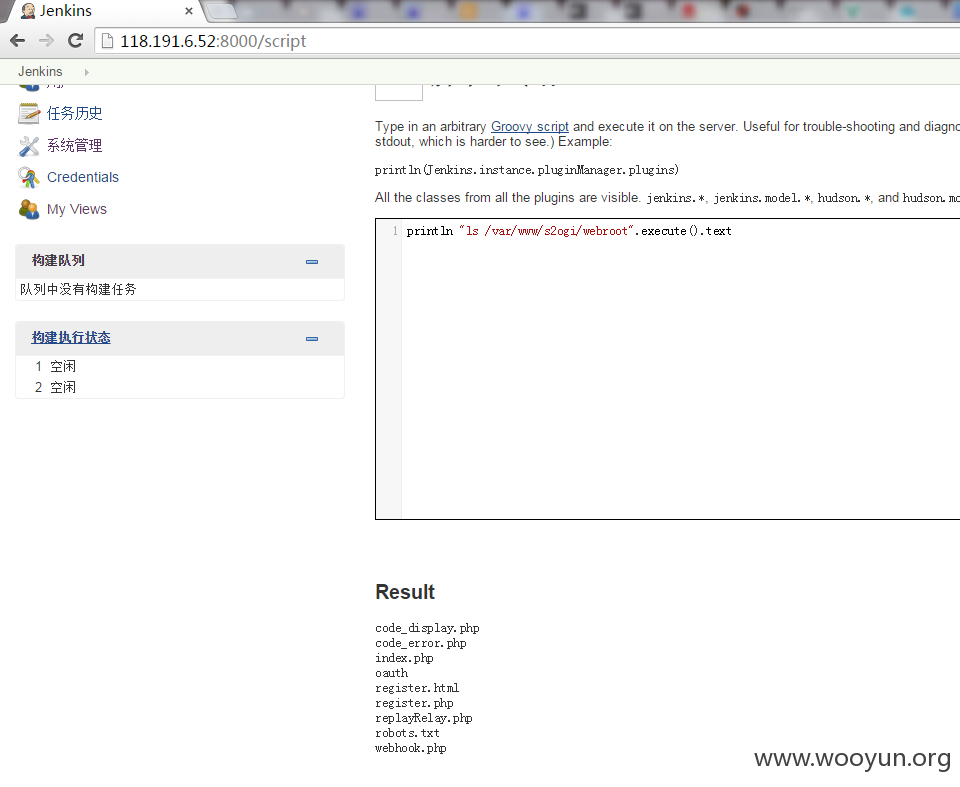Click replayRelay.php in results
Screen dimensions: 960x787
click(424, 718)
